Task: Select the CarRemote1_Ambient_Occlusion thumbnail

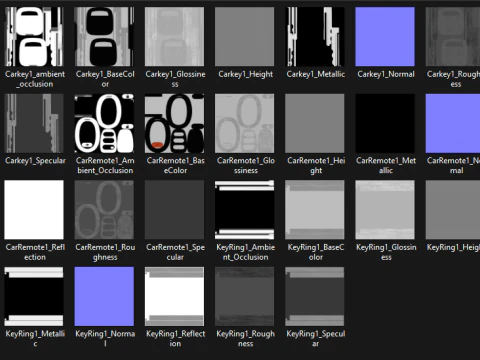Action: coord(104,123)
